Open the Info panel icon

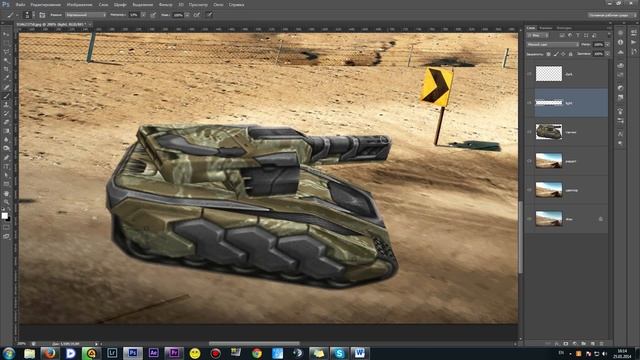(x=620, y=42)
